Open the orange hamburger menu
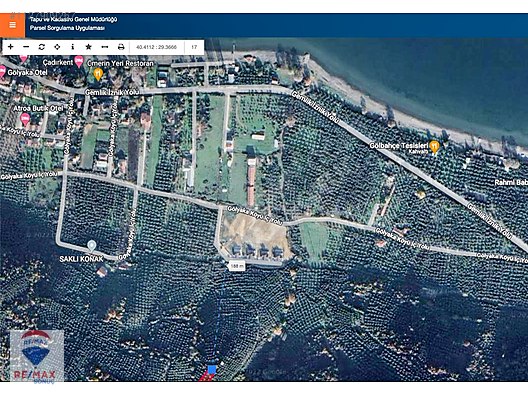Screen dimensions: 528x396 pos(12,25)
